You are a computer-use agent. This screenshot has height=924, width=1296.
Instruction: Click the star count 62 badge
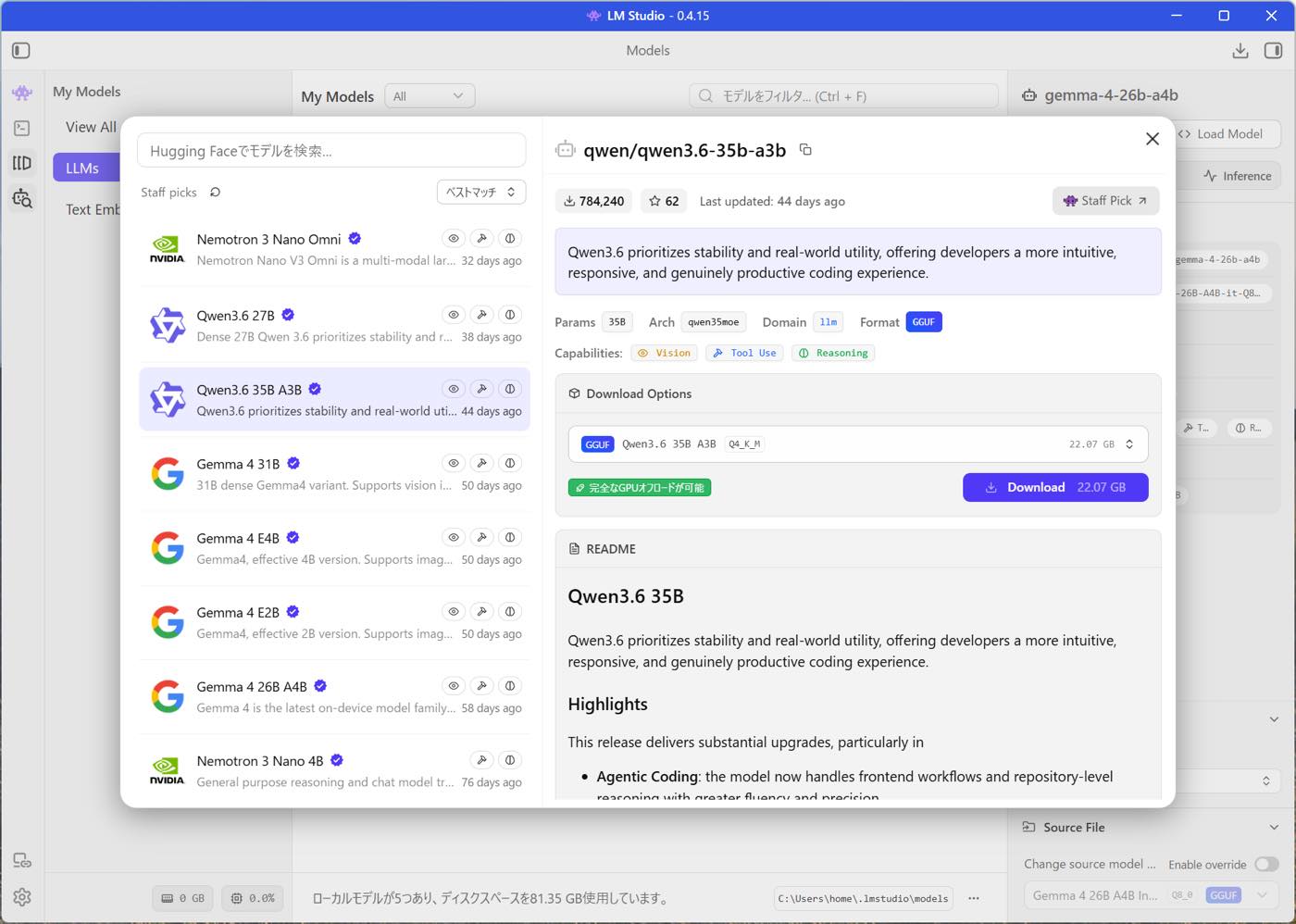point(664,201)
